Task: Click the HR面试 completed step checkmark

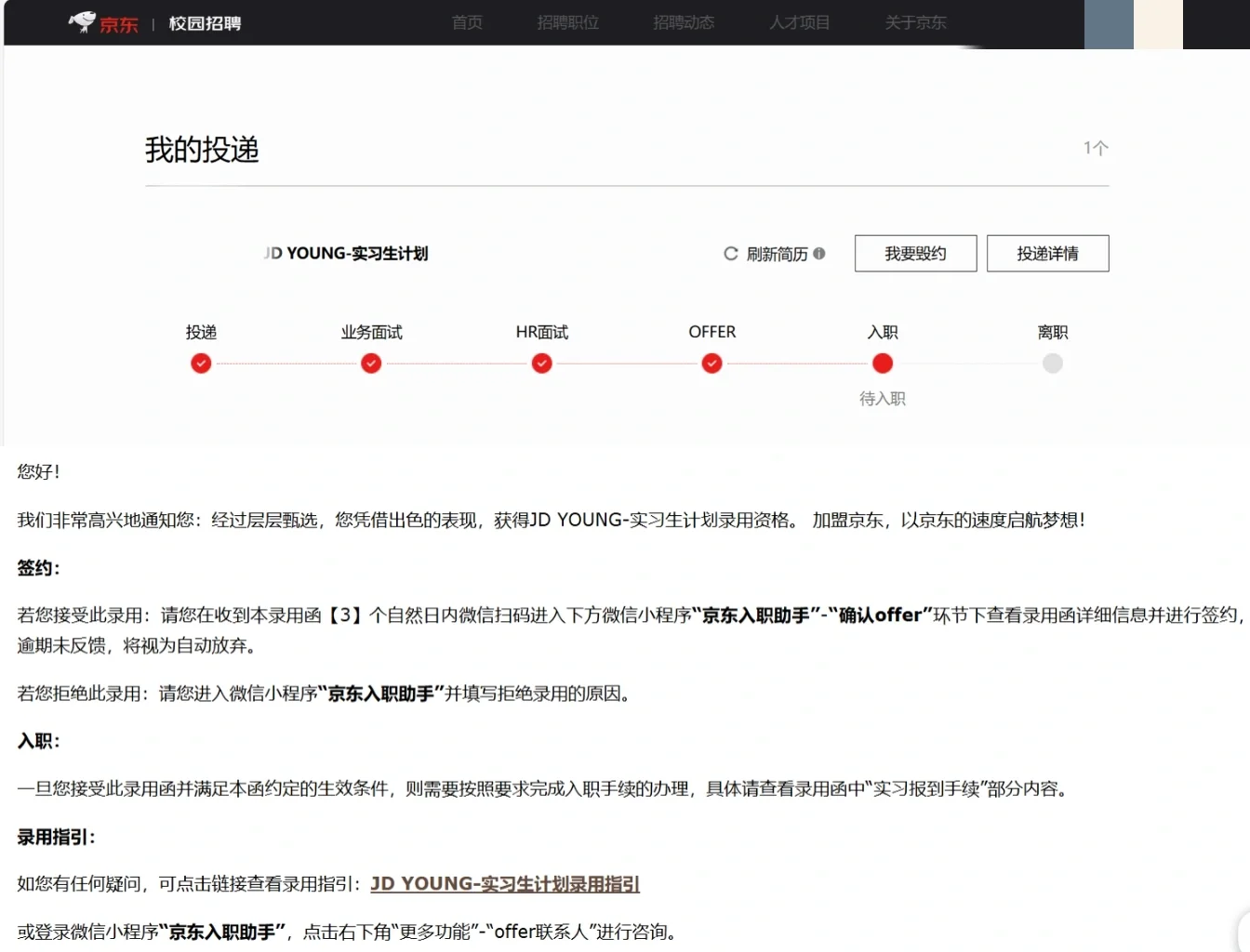Action: coord(542,364)
